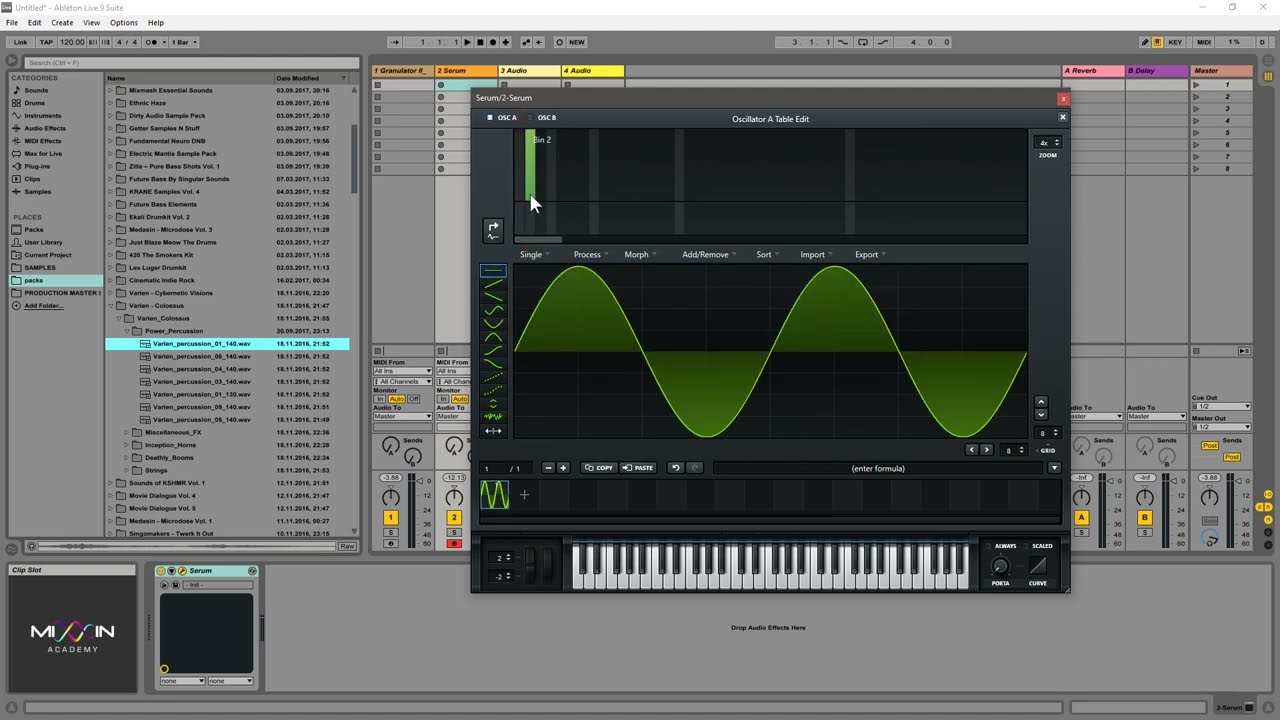
Task: Toggle track 2 Serum activator button
Action: pos(454,517)
